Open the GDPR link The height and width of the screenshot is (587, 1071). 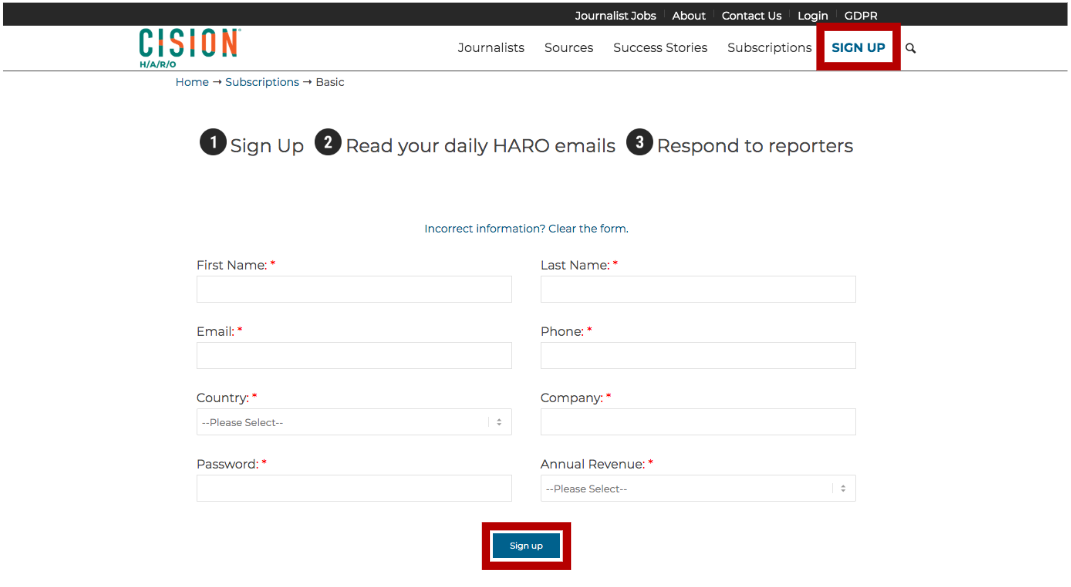point(861,16)
